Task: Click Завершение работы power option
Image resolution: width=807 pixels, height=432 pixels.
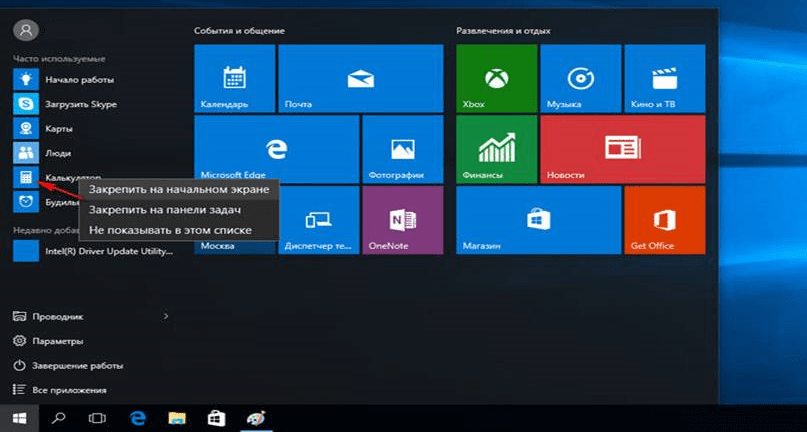Action: [76, 366]
